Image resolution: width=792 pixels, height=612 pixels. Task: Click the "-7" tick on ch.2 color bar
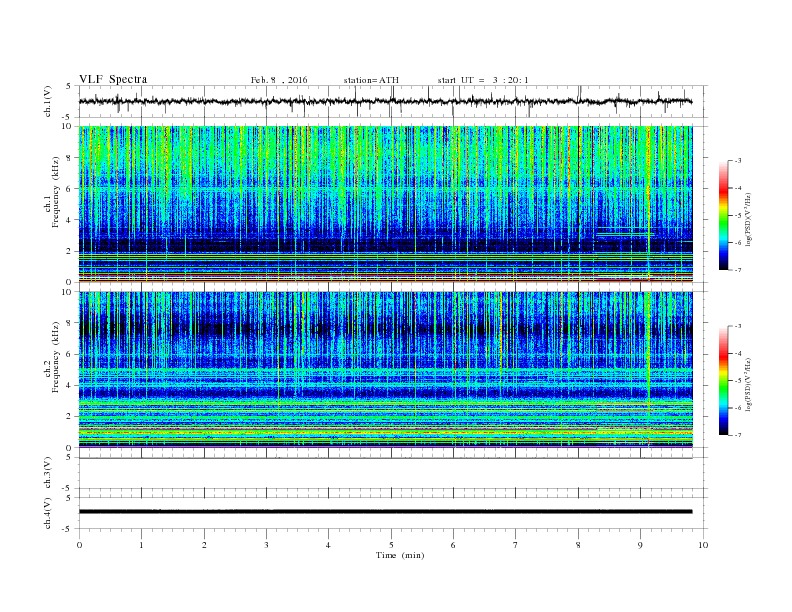[x=738, y=435]
